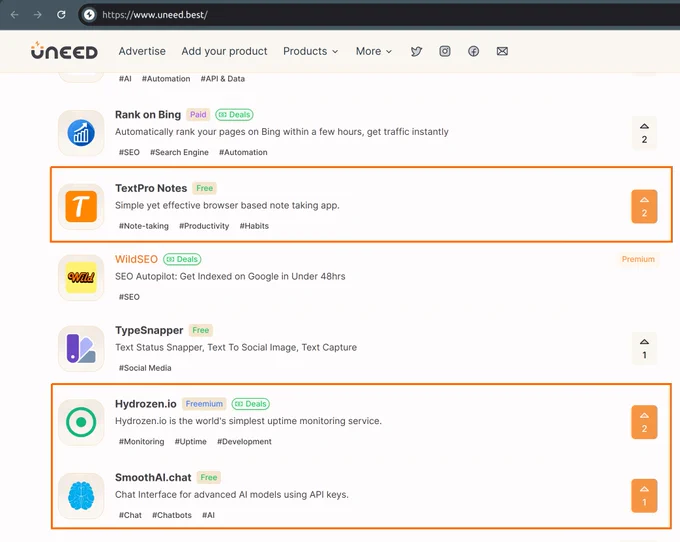Click the #Chat tag
Viewport: 680px width, 542px height.
tap(130, 515)
